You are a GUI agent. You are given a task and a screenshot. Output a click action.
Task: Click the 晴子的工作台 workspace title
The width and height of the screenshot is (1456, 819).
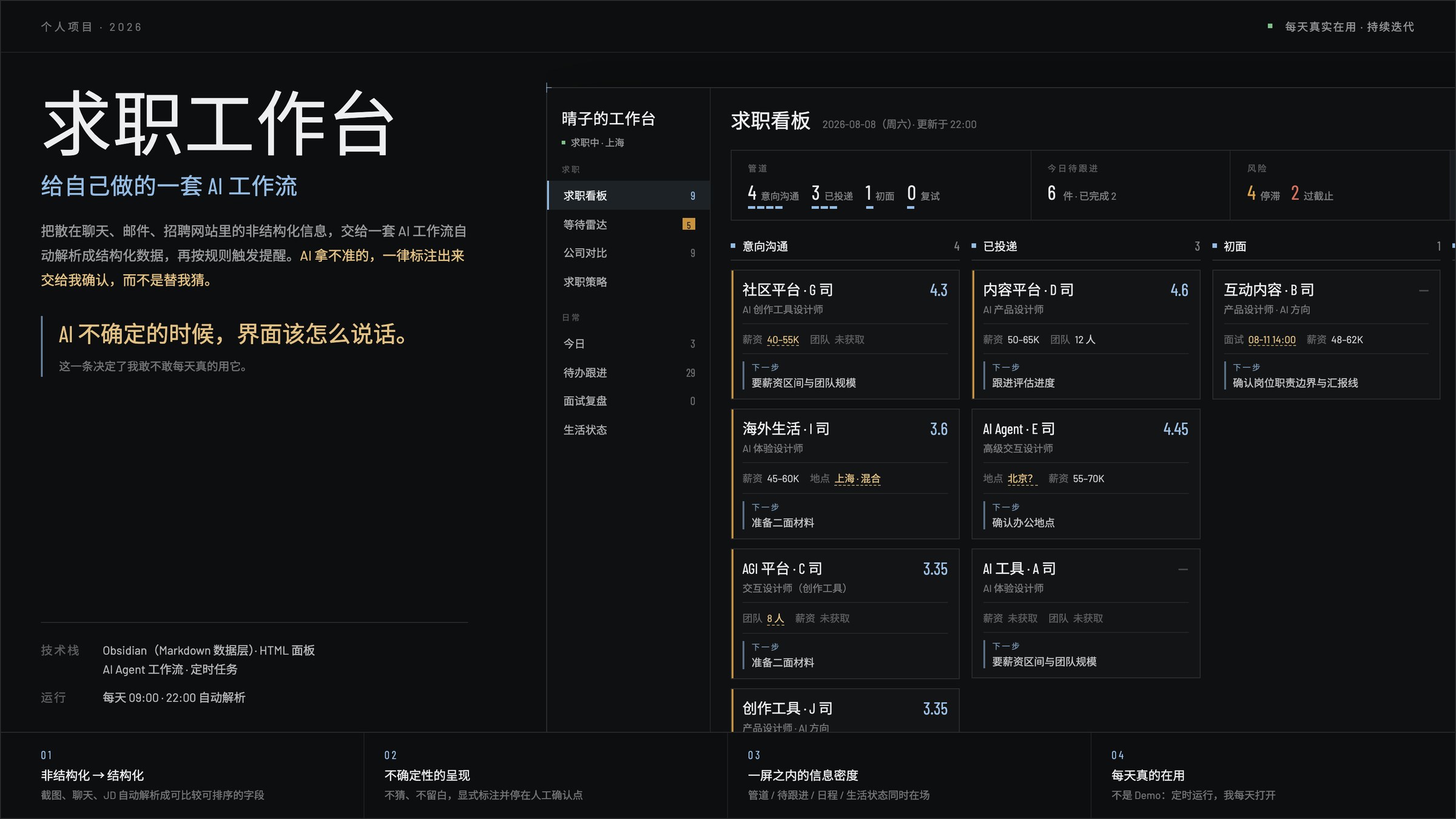coord(608,118)
